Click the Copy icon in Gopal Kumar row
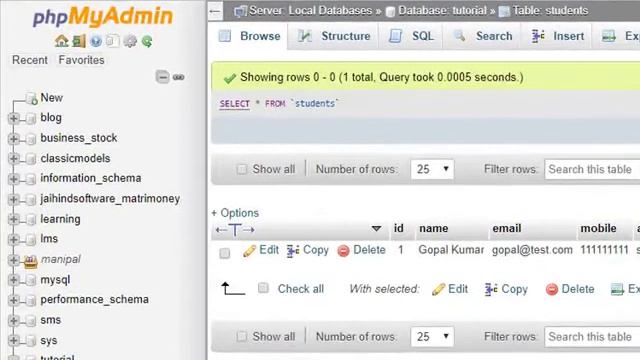 click(293, 251)
